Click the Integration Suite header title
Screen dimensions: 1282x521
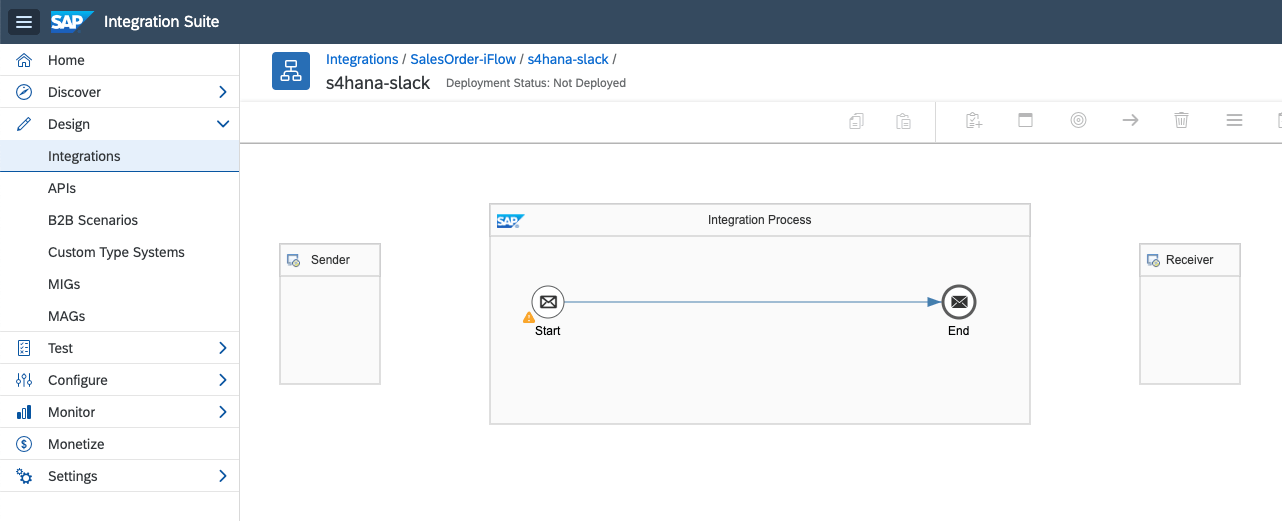coord(161,22)
